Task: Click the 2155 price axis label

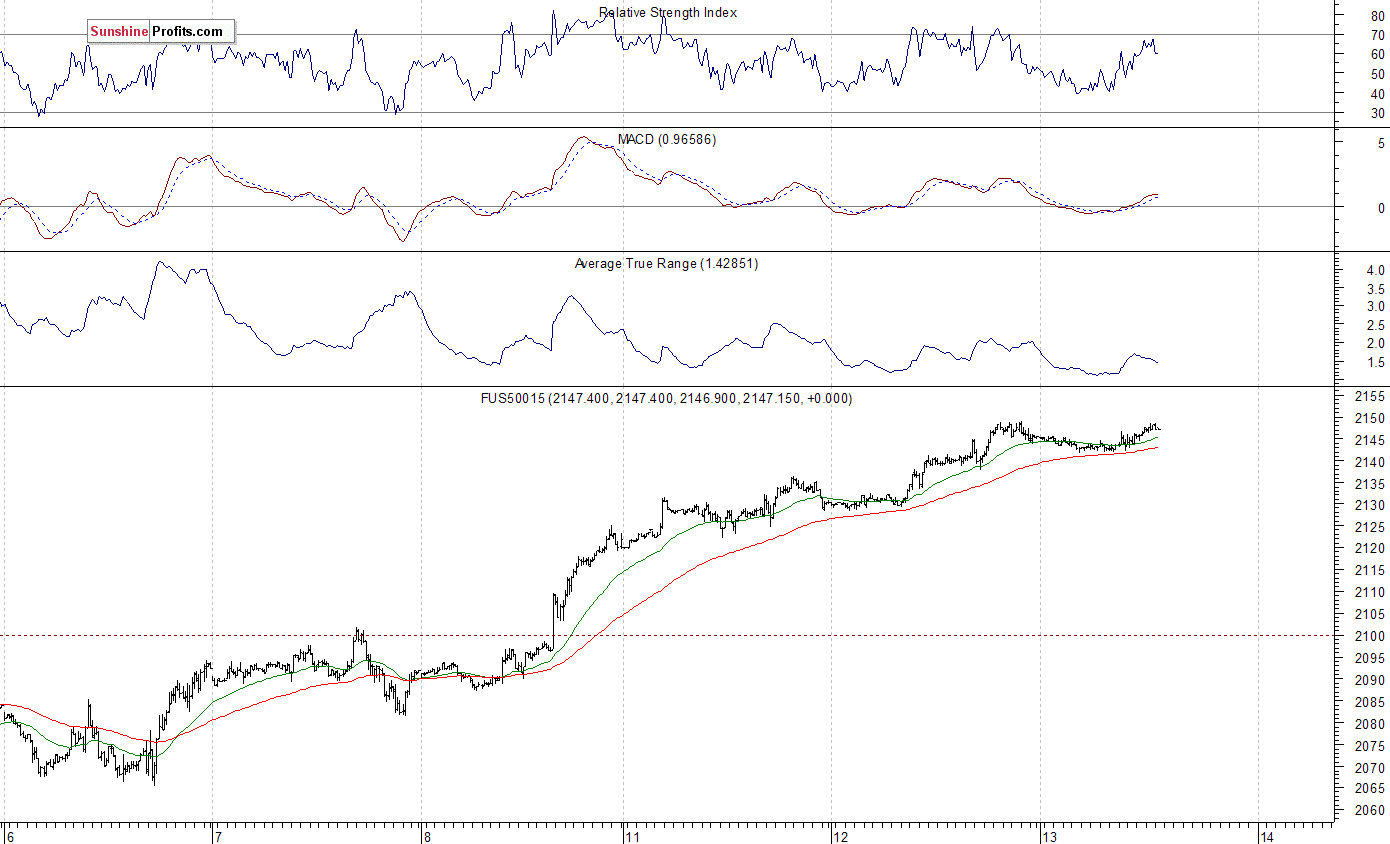Action: point(1370,397)
